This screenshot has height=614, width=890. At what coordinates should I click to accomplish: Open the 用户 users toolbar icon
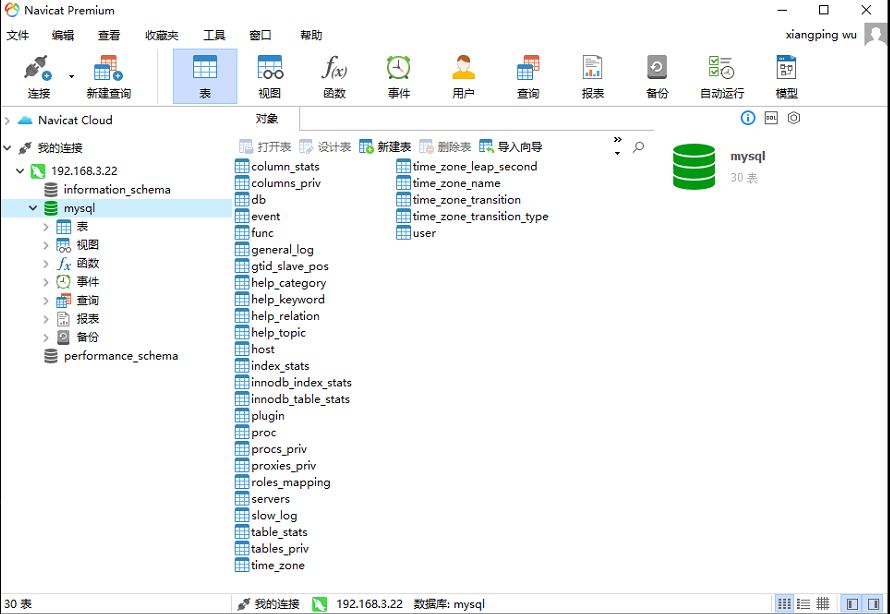[464, 77]
